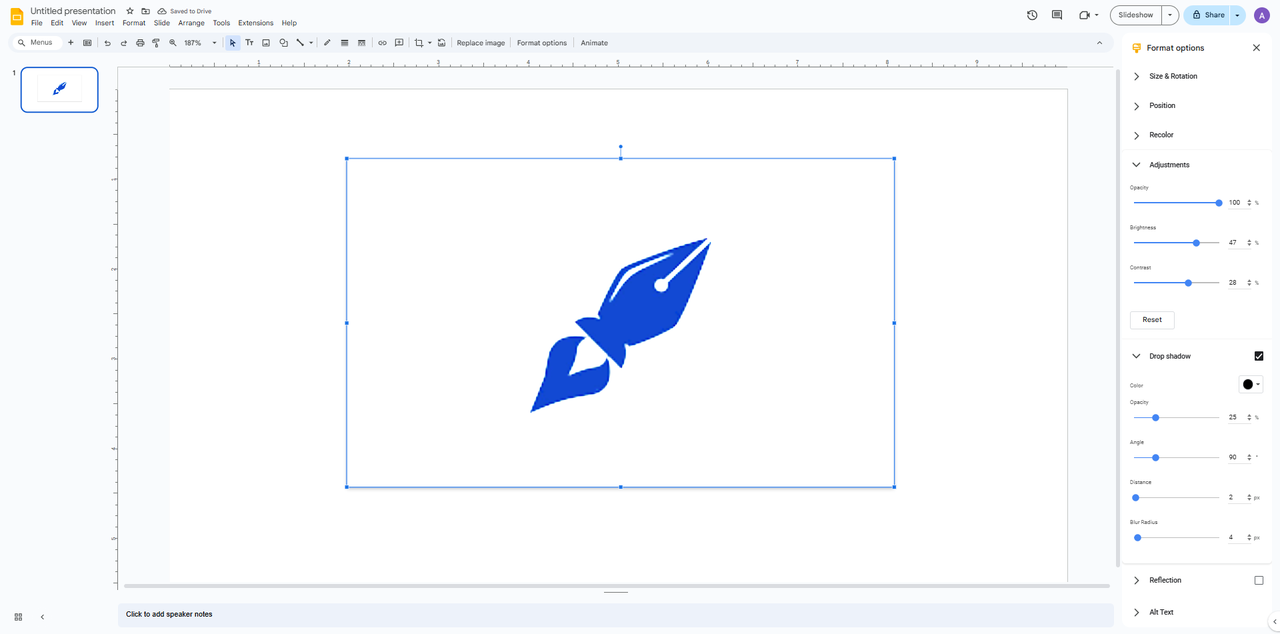Open version history clock icon
Image resolution: width=1280 pixels, height=634 pixels.
tap(1032, 15)
